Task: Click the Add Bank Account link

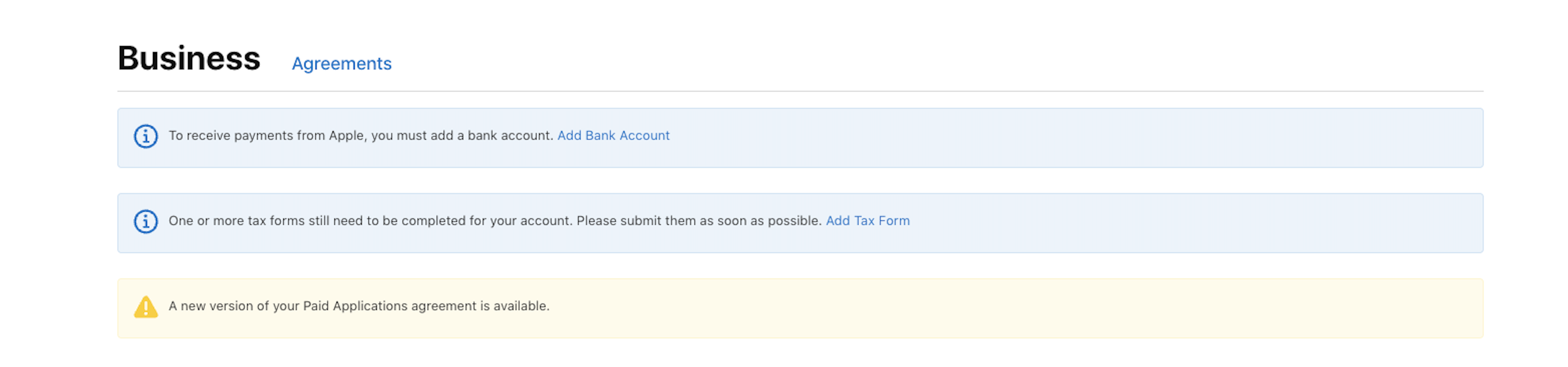Action: tap(613, 136)
